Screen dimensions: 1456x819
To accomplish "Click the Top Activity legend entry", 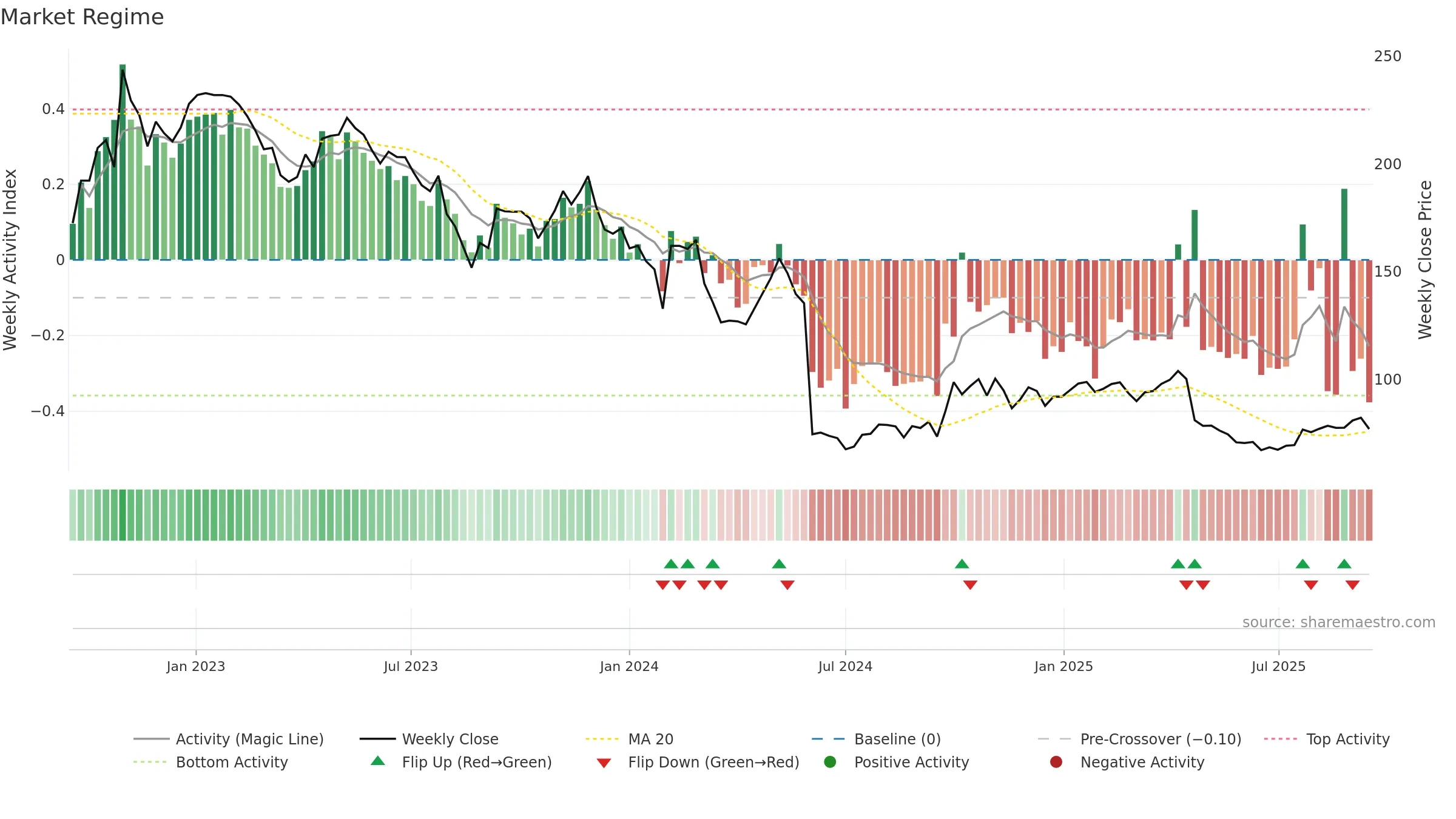I will (x=1327, y=739).
